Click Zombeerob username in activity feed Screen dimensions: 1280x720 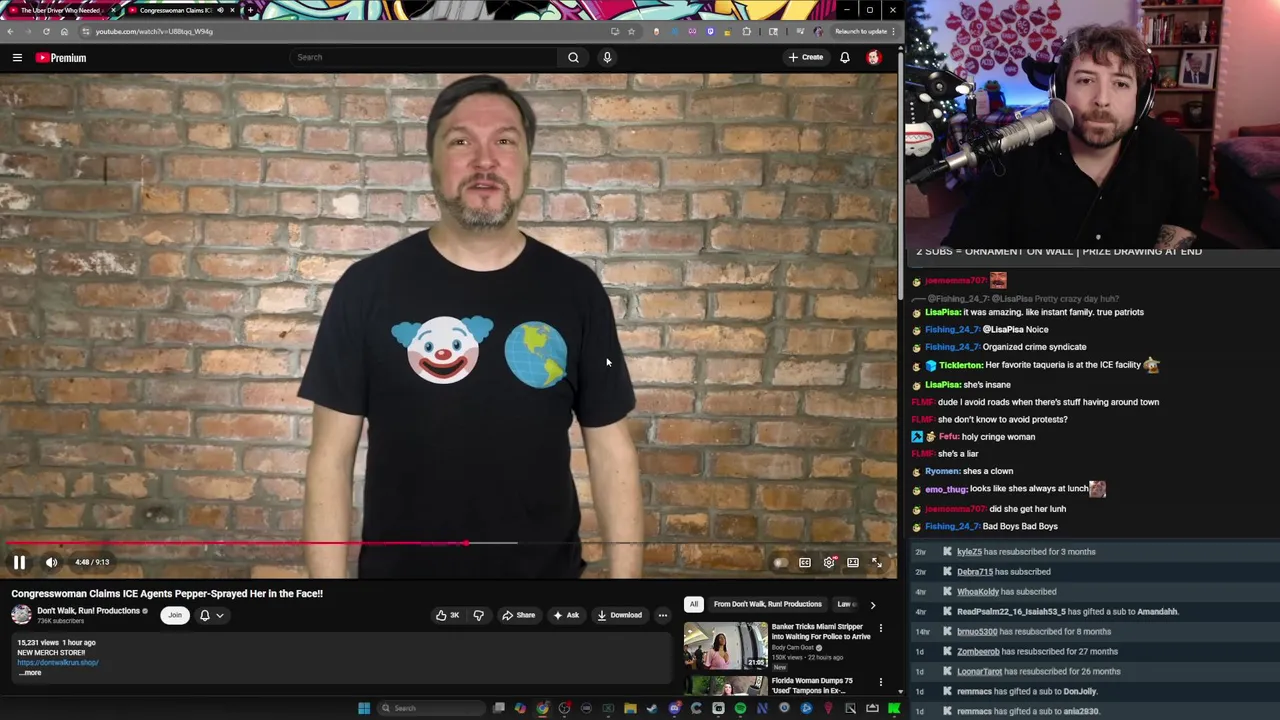coord(978,652)
